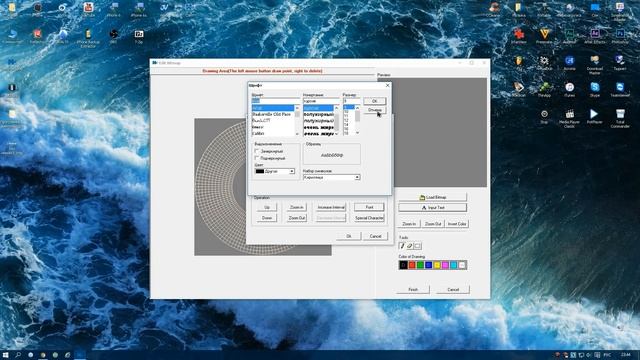This screenshot has height=360, width=640.
Task: Open Download Master desktop shortcut
Action: [595, 64]
